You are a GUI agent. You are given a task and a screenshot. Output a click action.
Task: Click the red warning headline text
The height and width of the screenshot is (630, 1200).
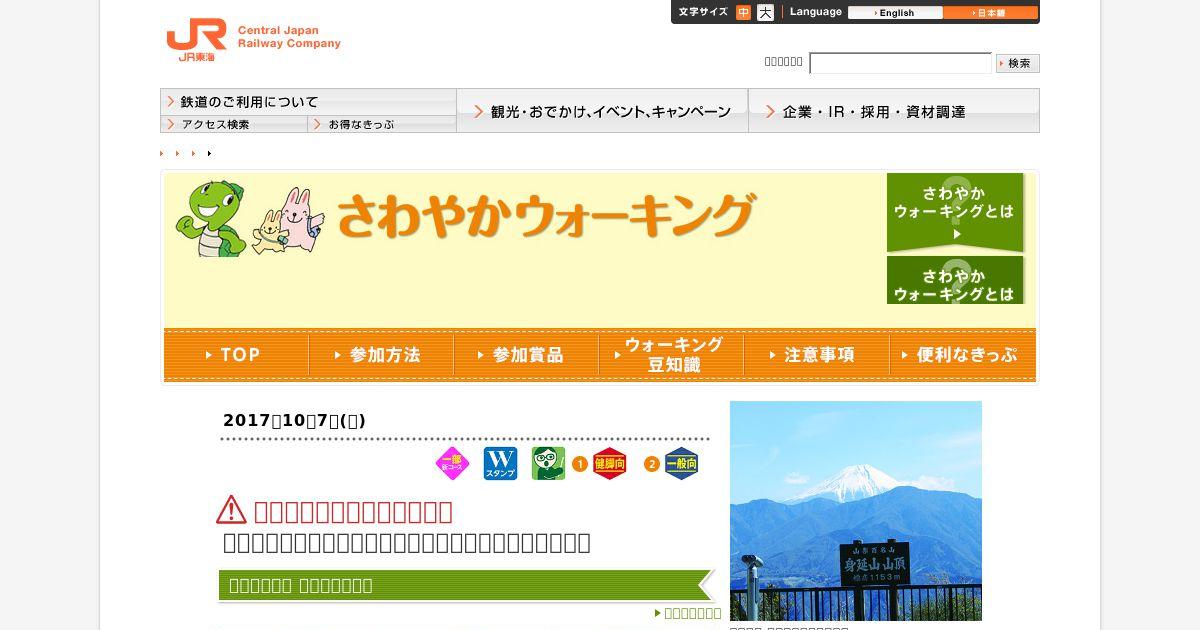[x=353, y=512]
